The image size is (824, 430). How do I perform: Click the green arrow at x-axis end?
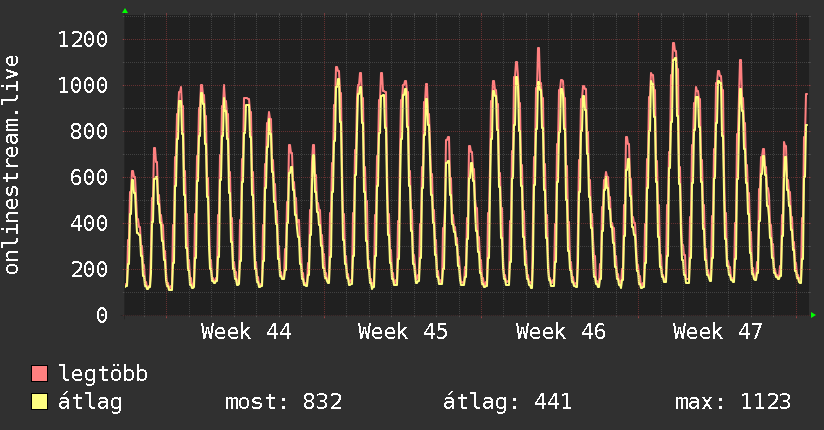point(813,315)
